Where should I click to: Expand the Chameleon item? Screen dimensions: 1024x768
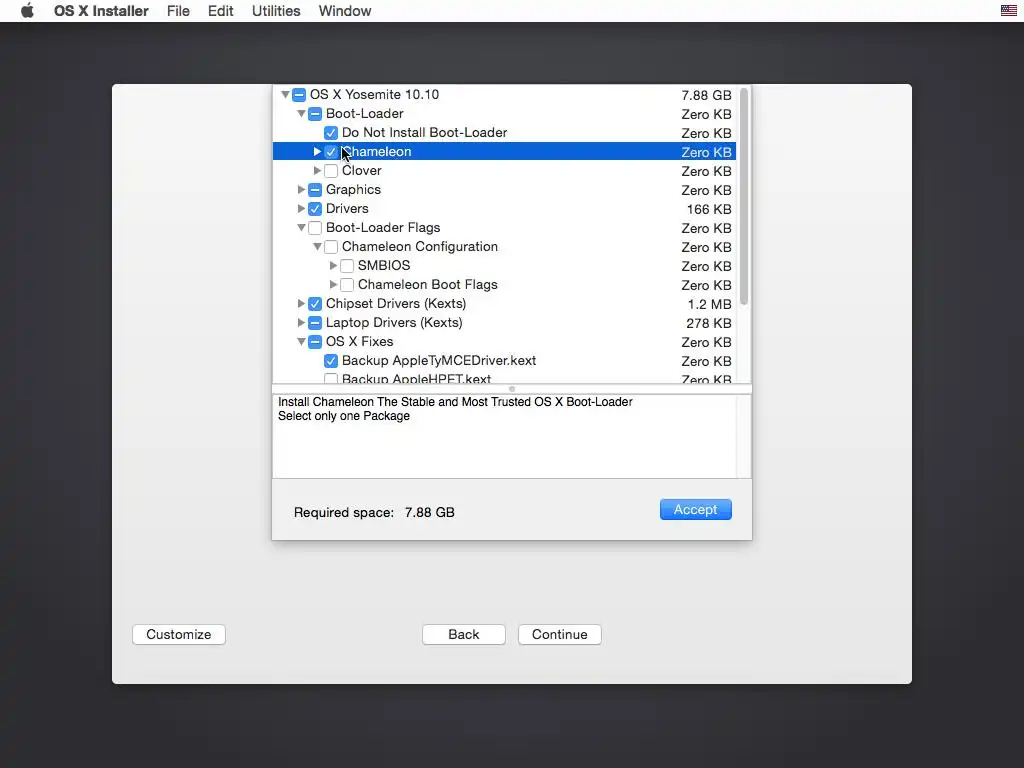[317, 152]
